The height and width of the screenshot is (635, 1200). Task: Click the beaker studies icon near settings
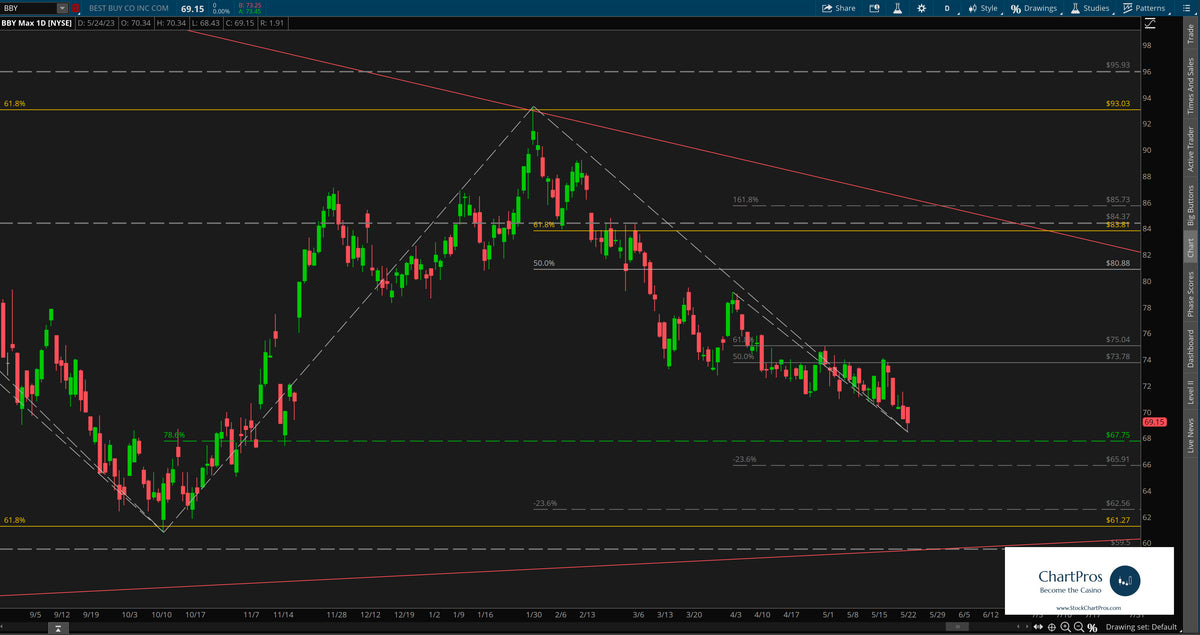coord(897,7)
